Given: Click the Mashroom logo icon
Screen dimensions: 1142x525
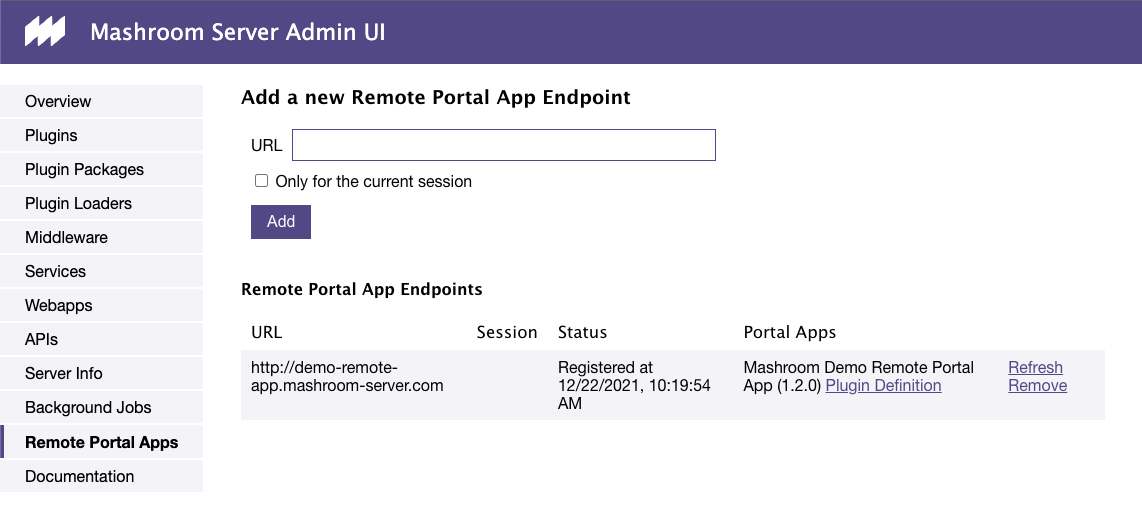Looking at the screenshot, I should click(x=45, y=31).
